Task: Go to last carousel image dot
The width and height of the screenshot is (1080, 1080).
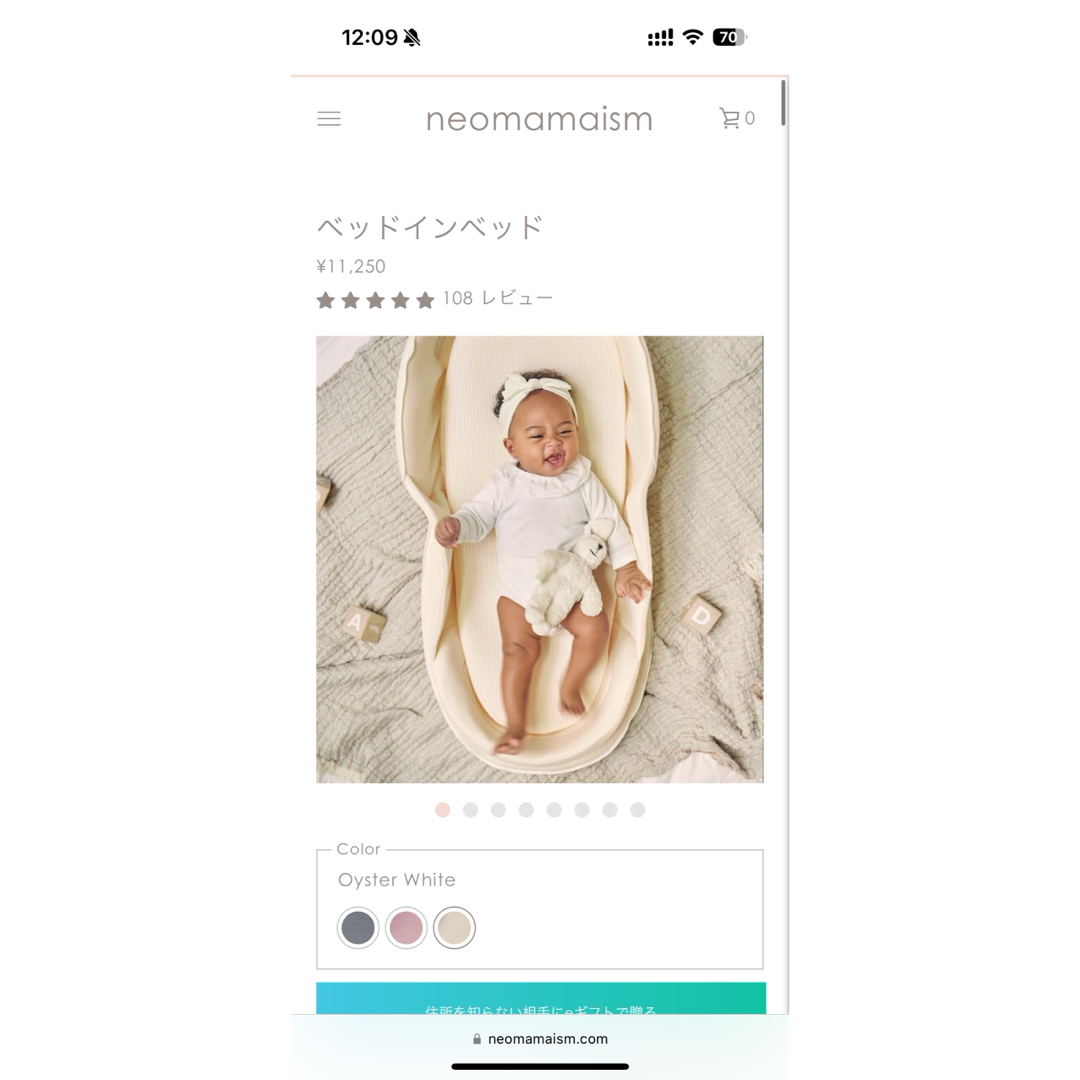Action: (x=638, y=810)
